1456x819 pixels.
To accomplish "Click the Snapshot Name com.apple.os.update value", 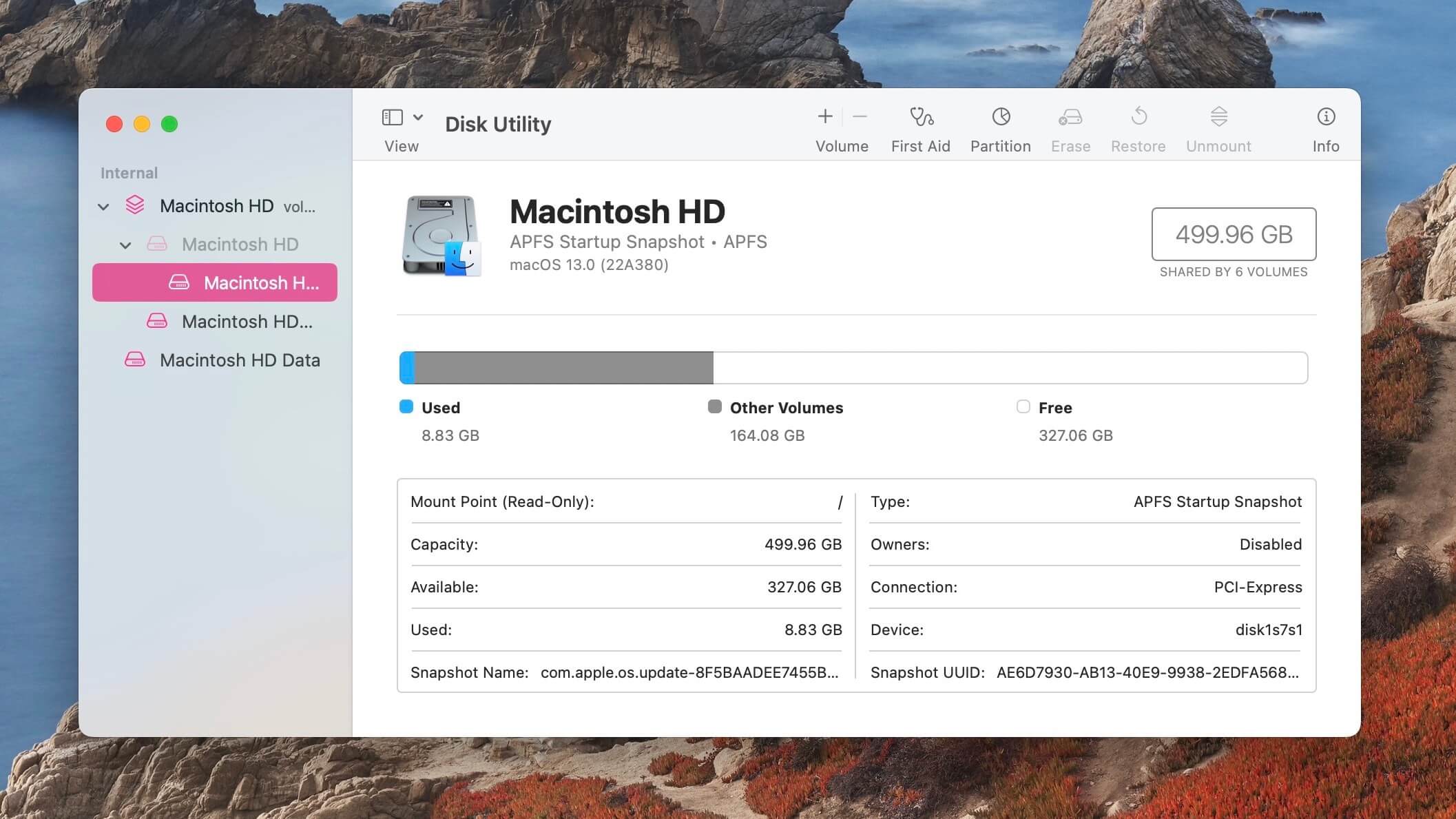I will tap(689, 672).
